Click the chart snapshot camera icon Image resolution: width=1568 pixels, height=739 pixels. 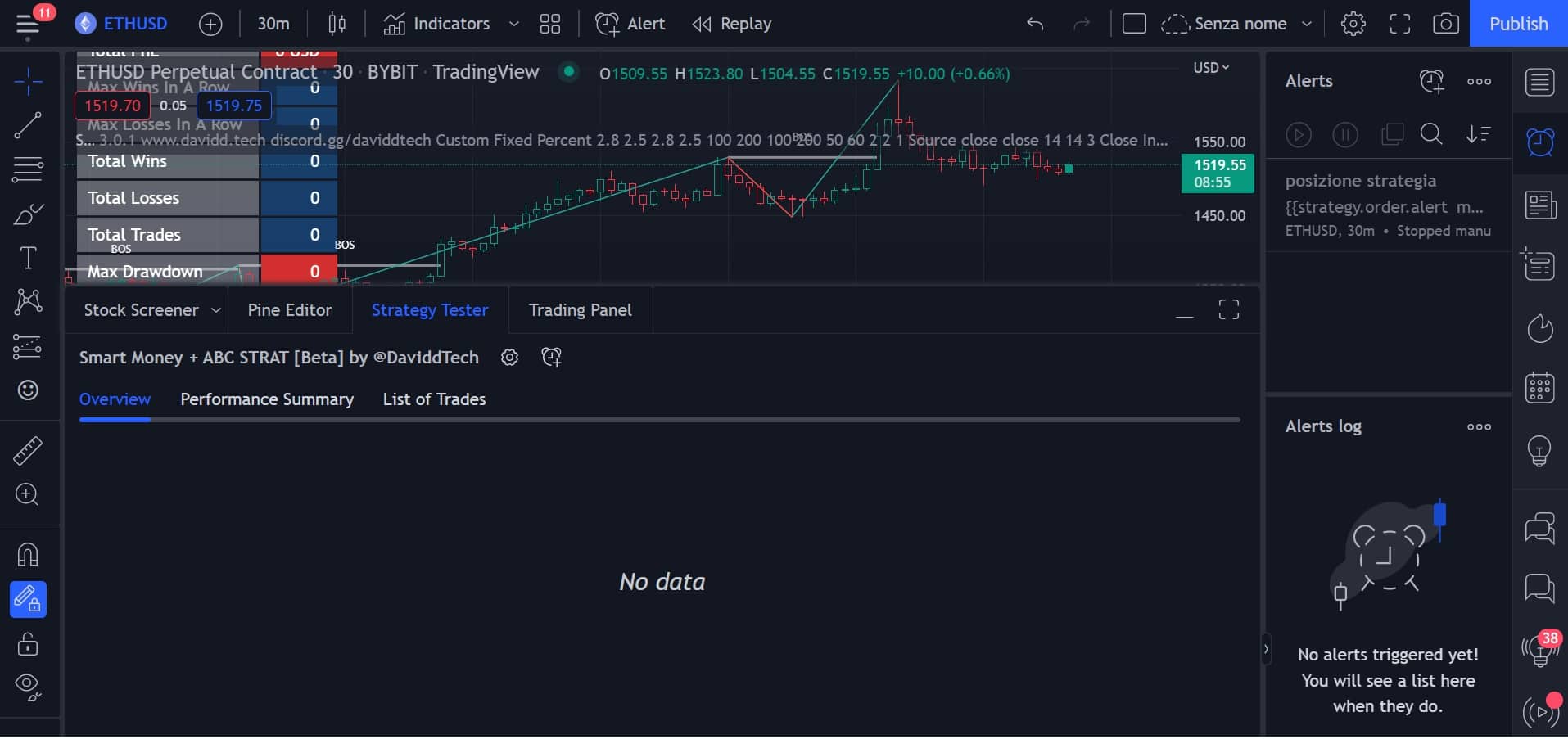point(1445,24)
